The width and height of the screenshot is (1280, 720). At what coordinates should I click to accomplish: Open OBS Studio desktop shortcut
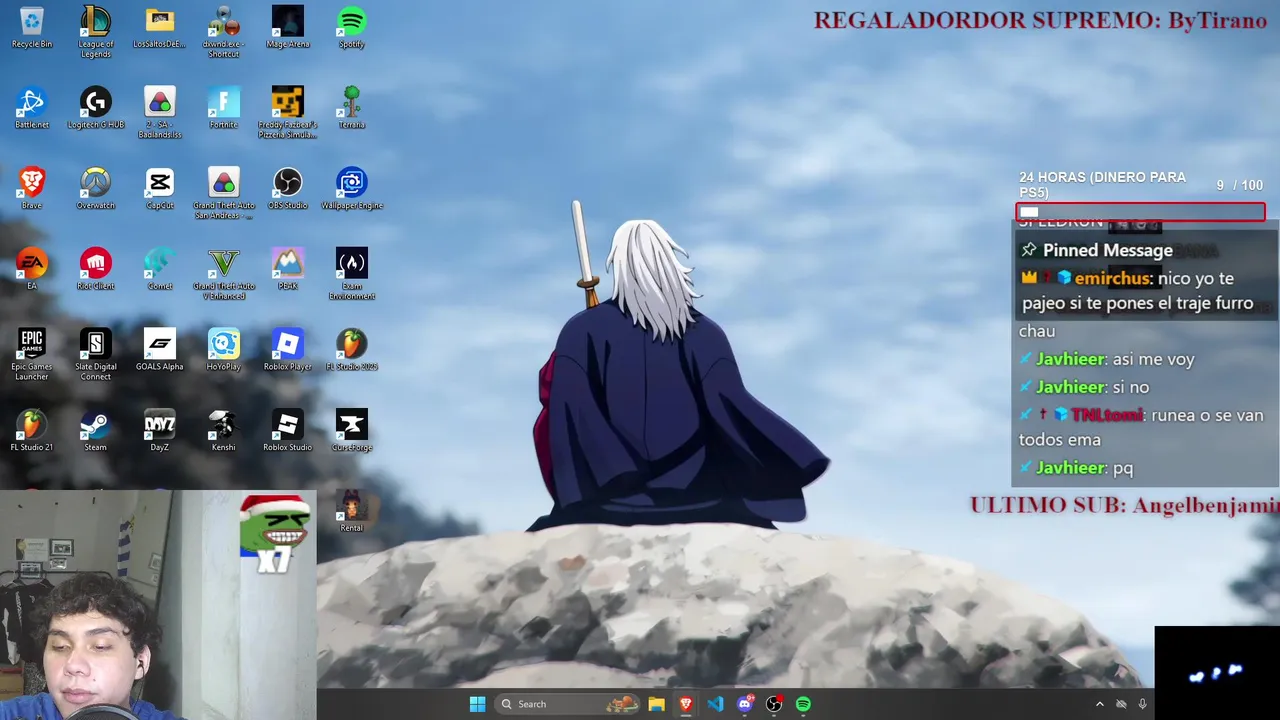(288, 189)
